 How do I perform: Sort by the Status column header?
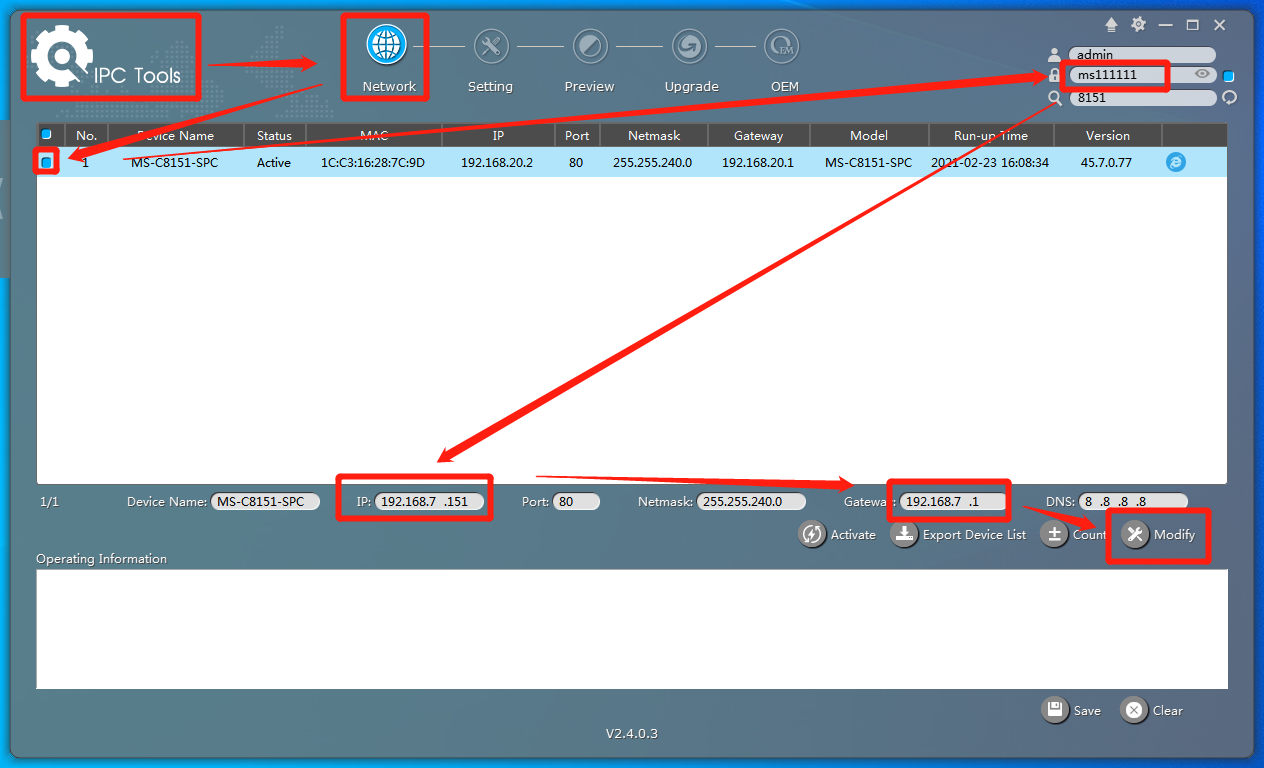(274, 135)
